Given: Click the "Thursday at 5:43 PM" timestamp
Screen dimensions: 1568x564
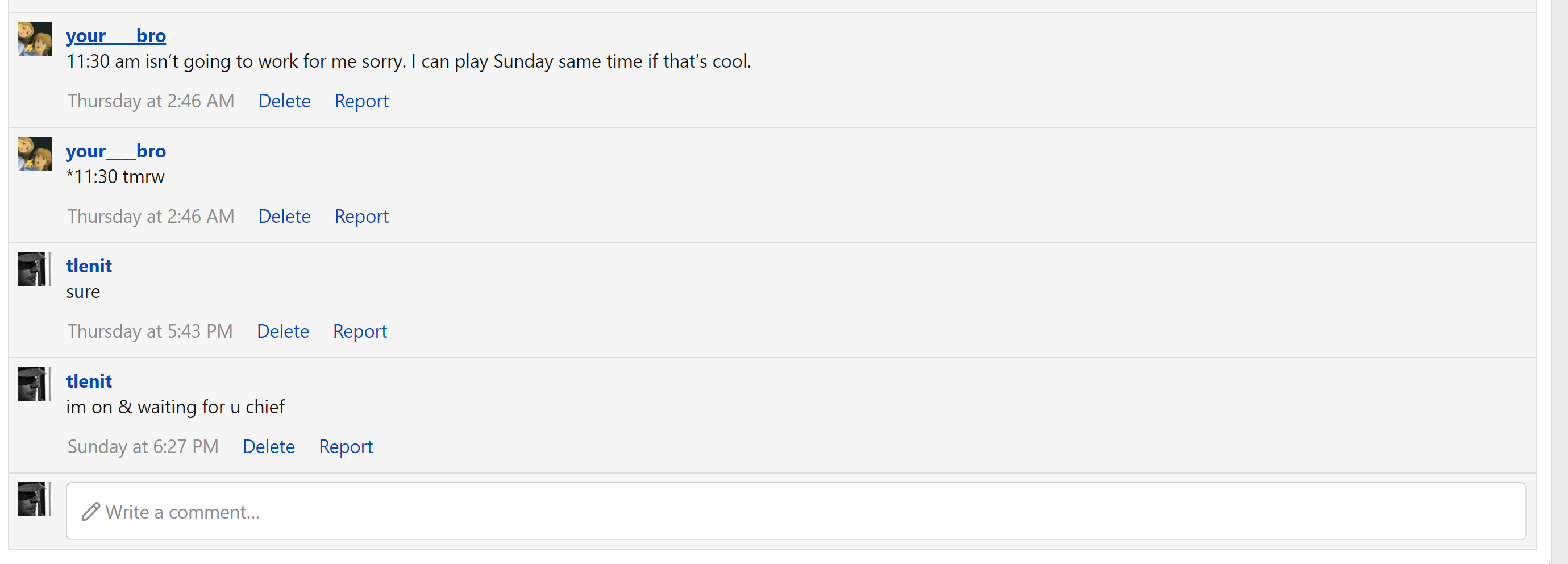Looking at the screenshot, I should 149,331.
